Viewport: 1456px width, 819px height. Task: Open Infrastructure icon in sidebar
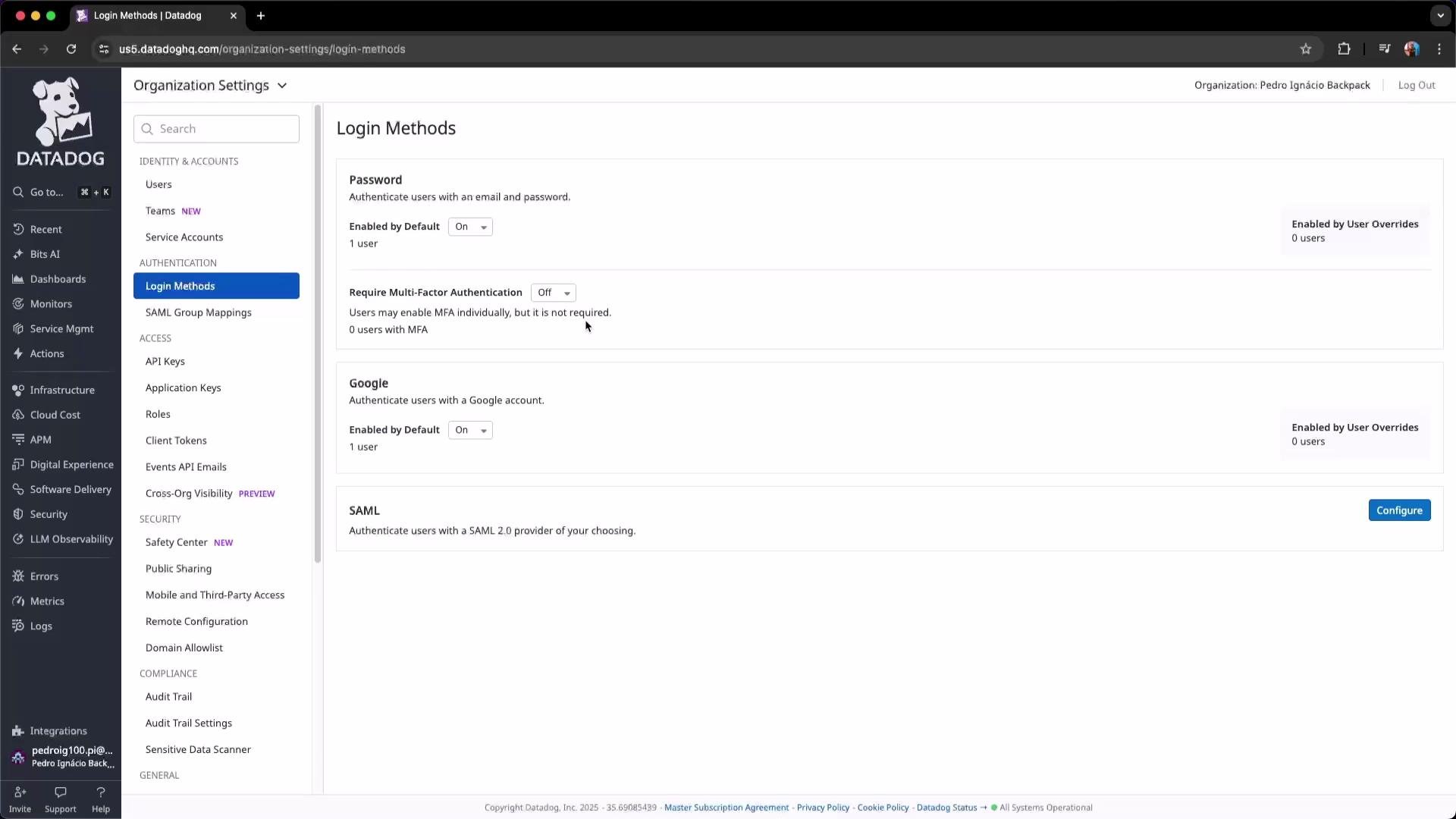click(18, 390)
